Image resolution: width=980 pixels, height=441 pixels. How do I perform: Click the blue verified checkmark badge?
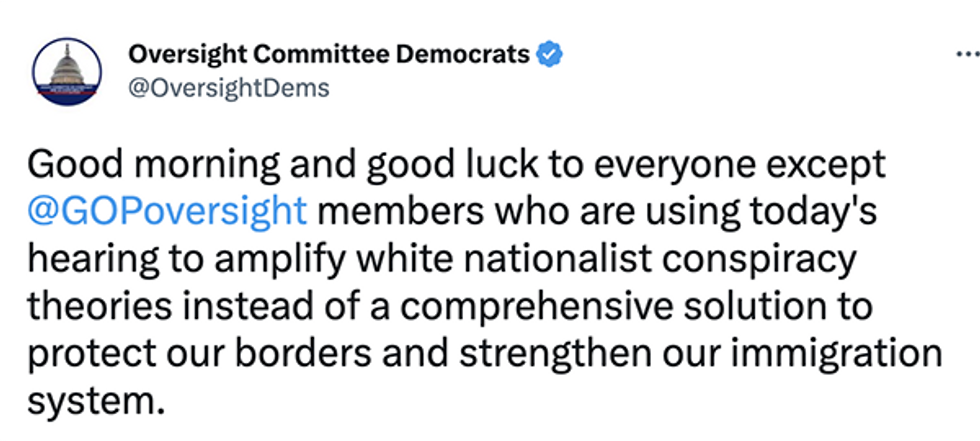pyautogui.click(x=549, y=54)
